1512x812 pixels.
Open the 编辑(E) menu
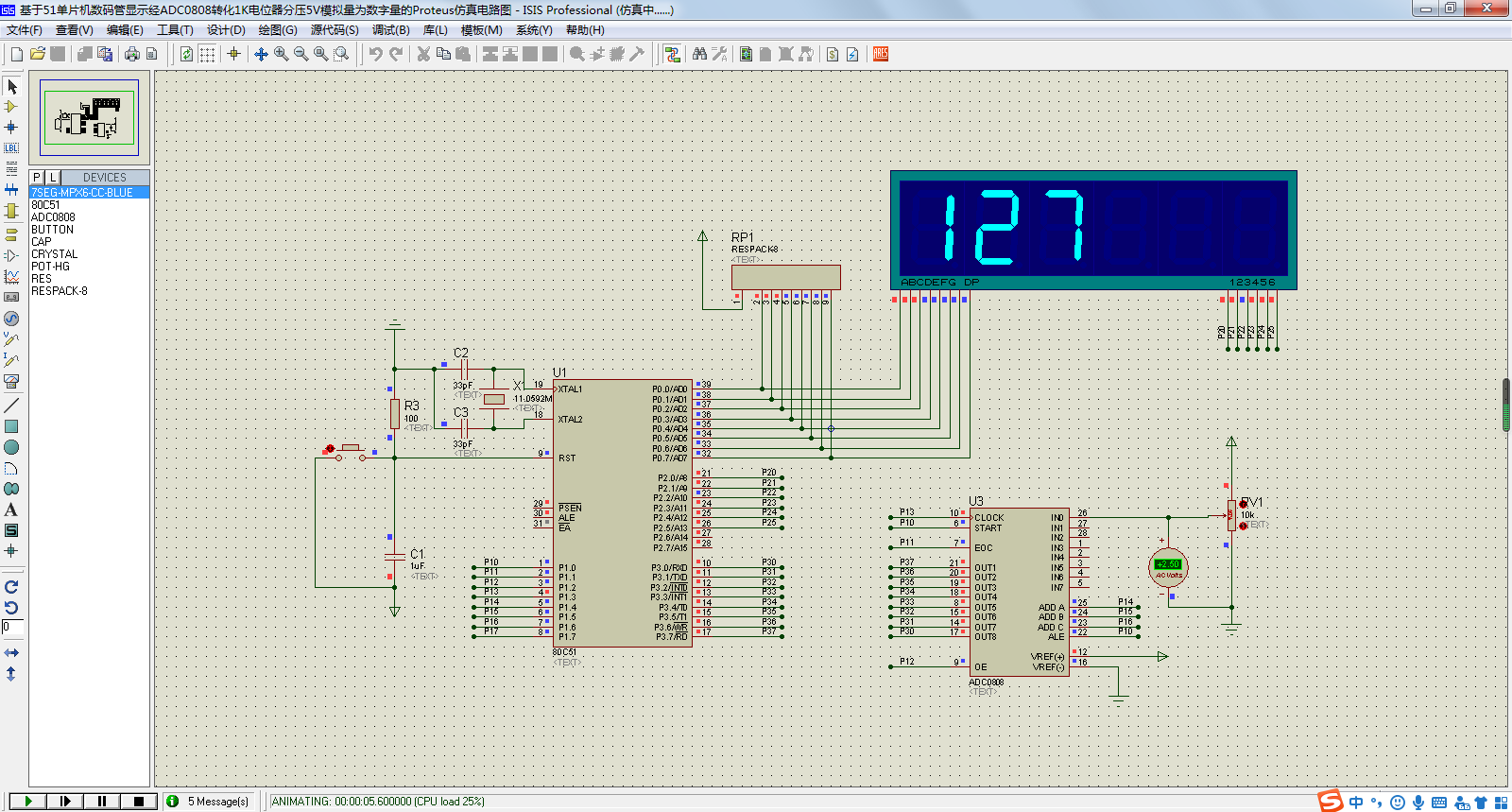pos(125,30)
